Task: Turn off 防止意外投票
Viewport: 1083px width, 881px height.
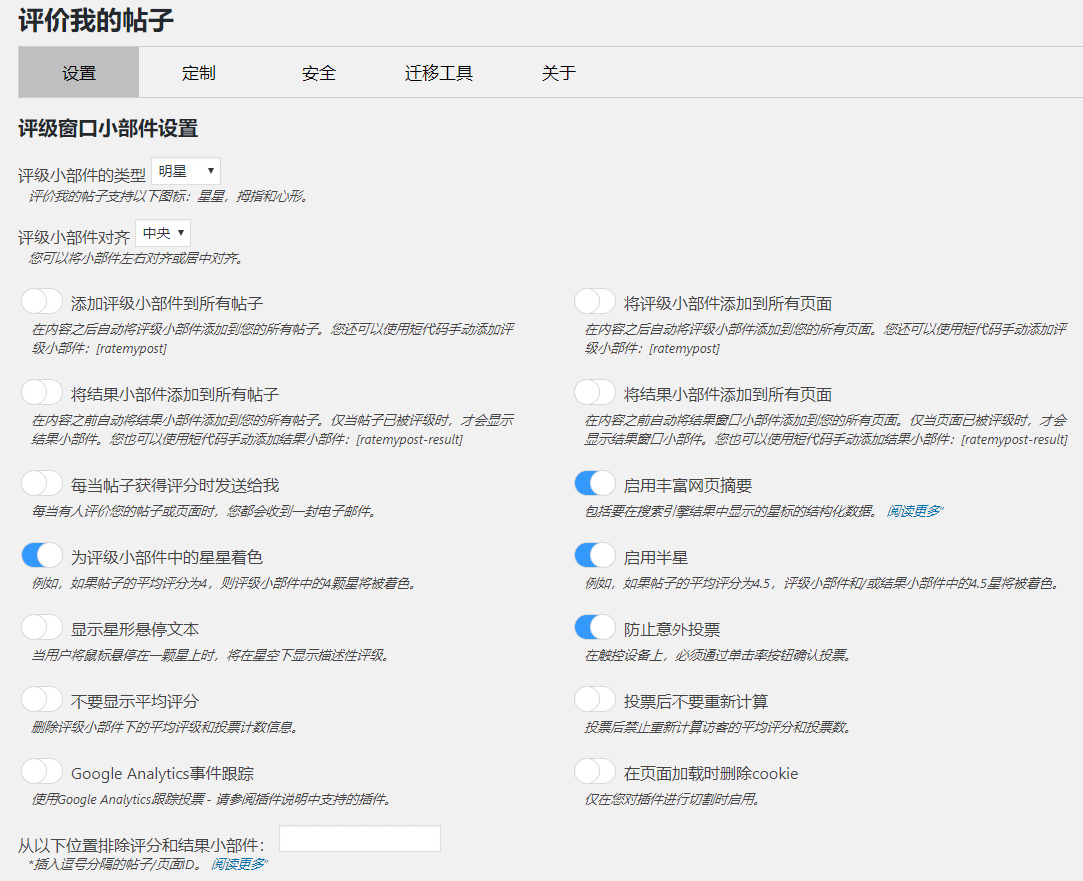Action: click(595, 626)
